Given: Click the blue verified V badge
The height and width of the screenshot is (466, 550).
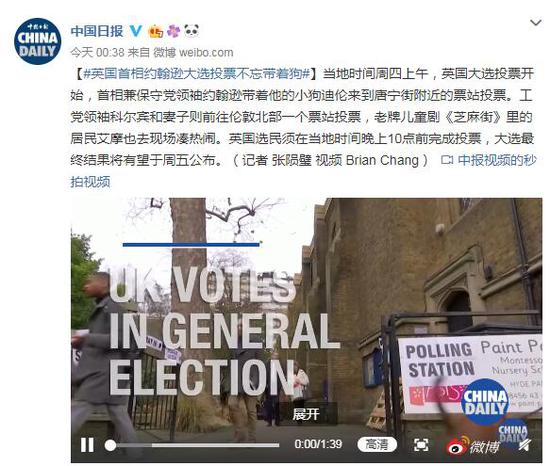Looking at the screenshot, I should click(135, 31).
